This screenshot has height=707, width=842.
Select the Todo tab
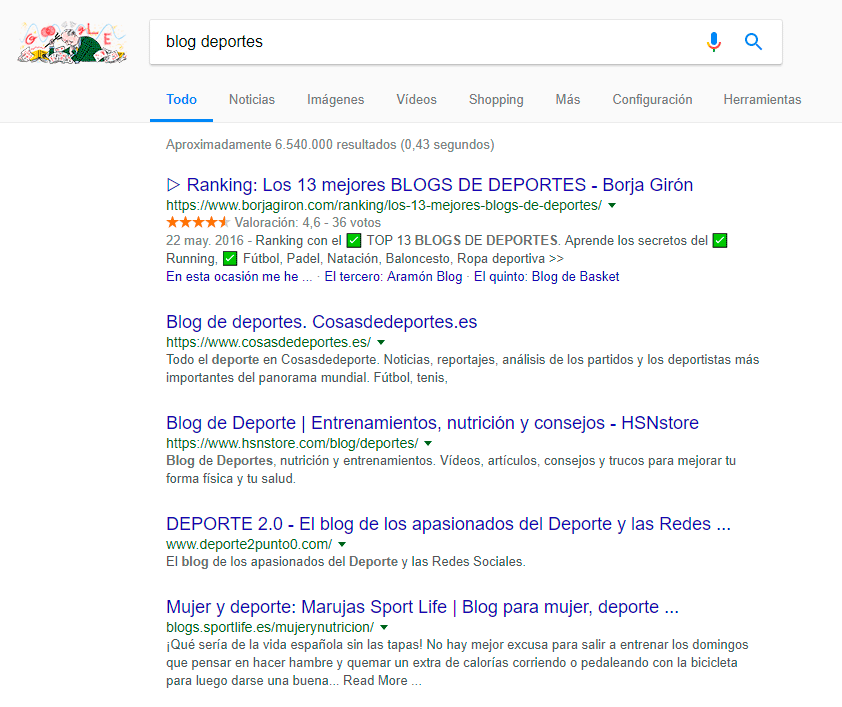(182, 100)
